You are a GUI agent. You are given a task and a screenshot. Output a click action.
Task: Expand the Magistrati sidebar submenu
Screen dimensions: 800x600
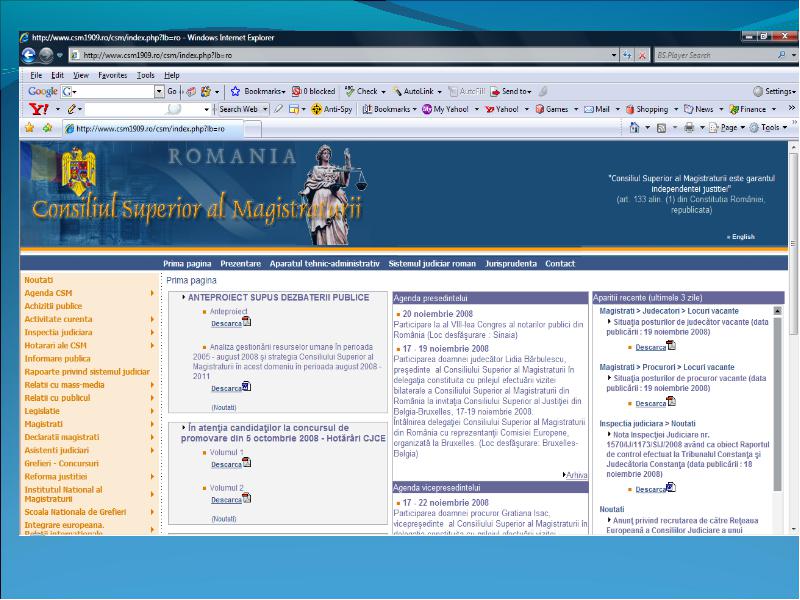(152, 424)
